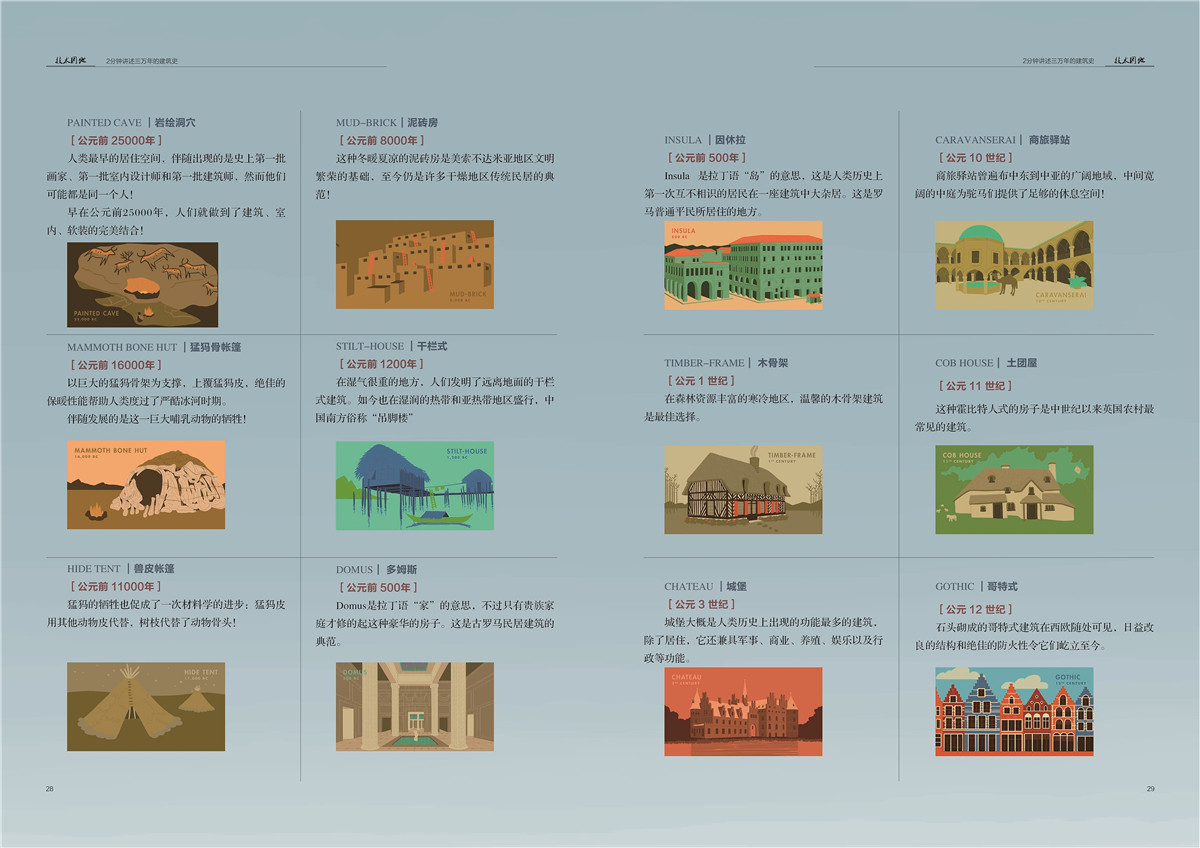Select the date label "公元 11 世纪"
Image resolution: width=1200 pixels, height=848 pixels.
tap(975, 386)
